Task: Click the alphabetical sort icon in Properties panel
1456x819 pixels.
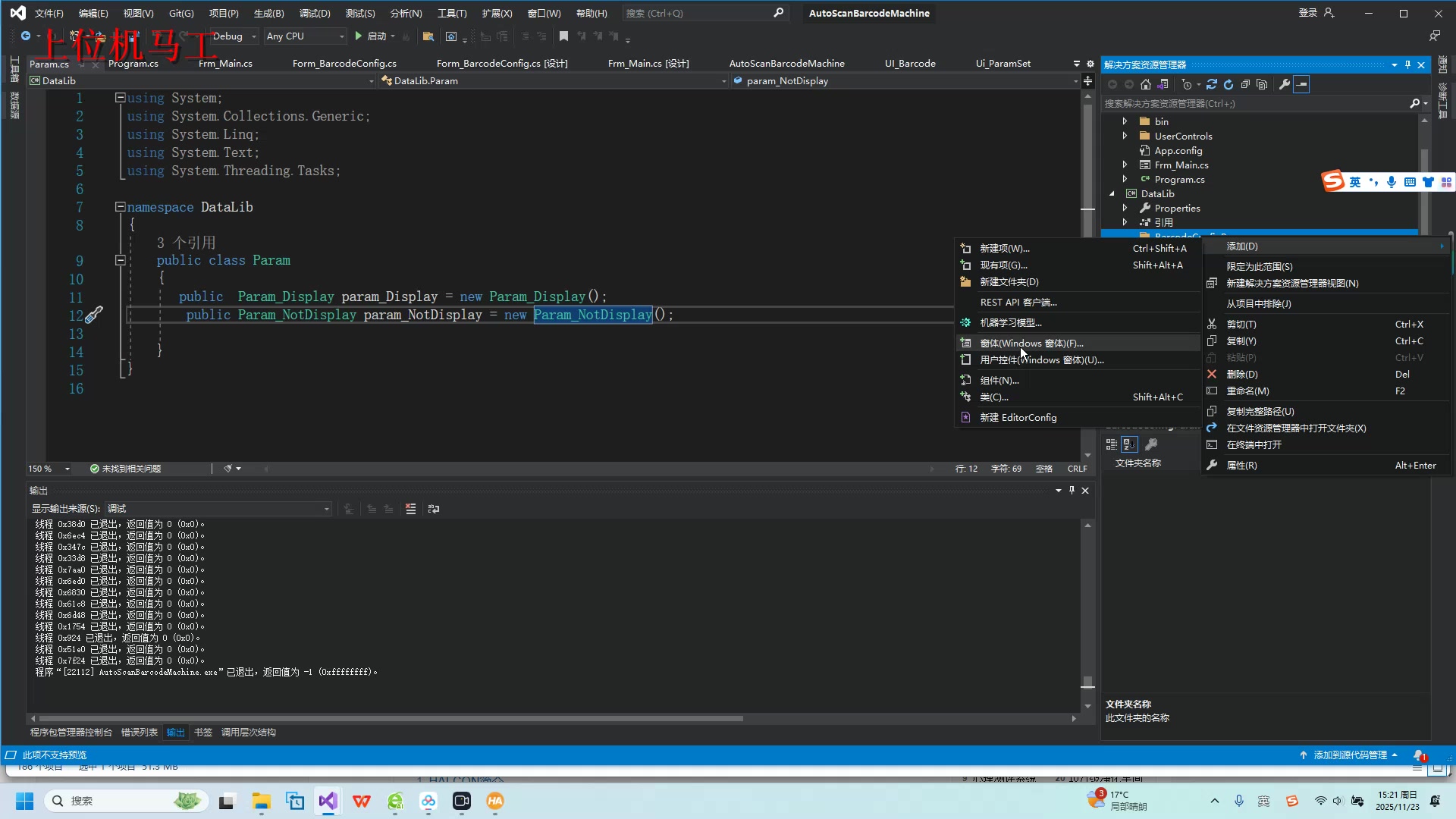Action: [x=1130, y=444]
